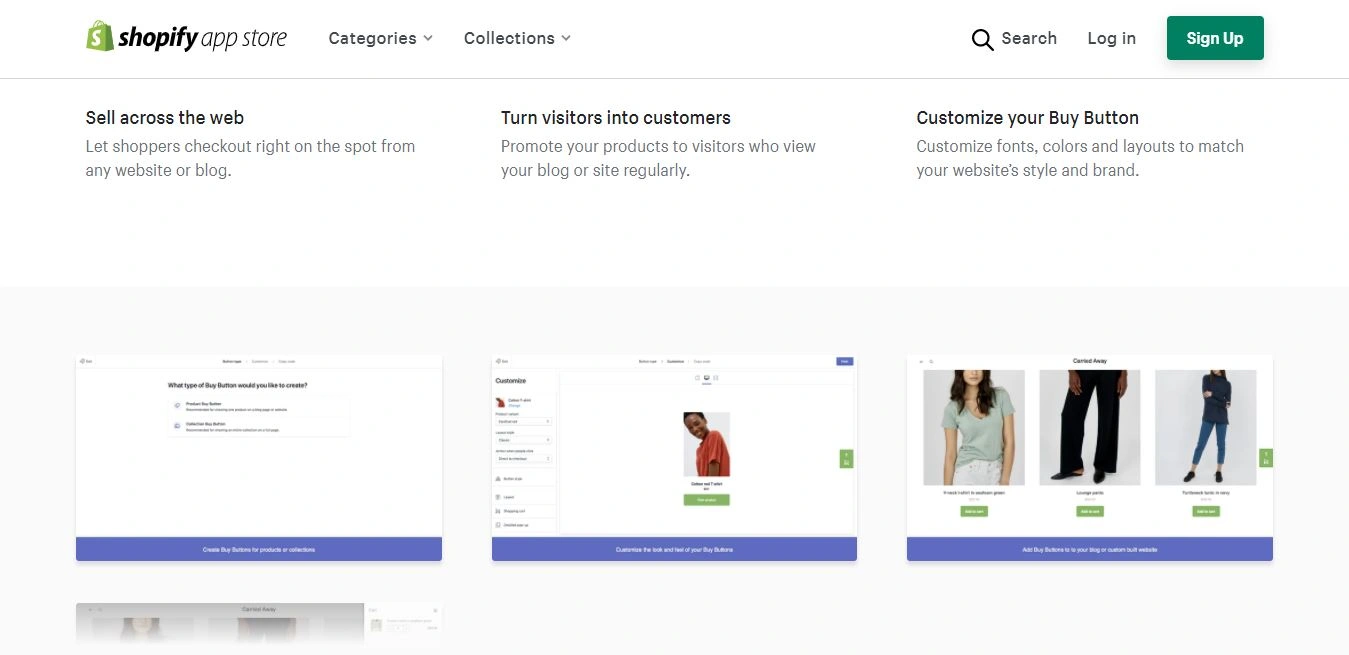Click the green buy button under orange t-shirt
Viewport: 1349px width, 655px height.
click(x=707, y=499)
